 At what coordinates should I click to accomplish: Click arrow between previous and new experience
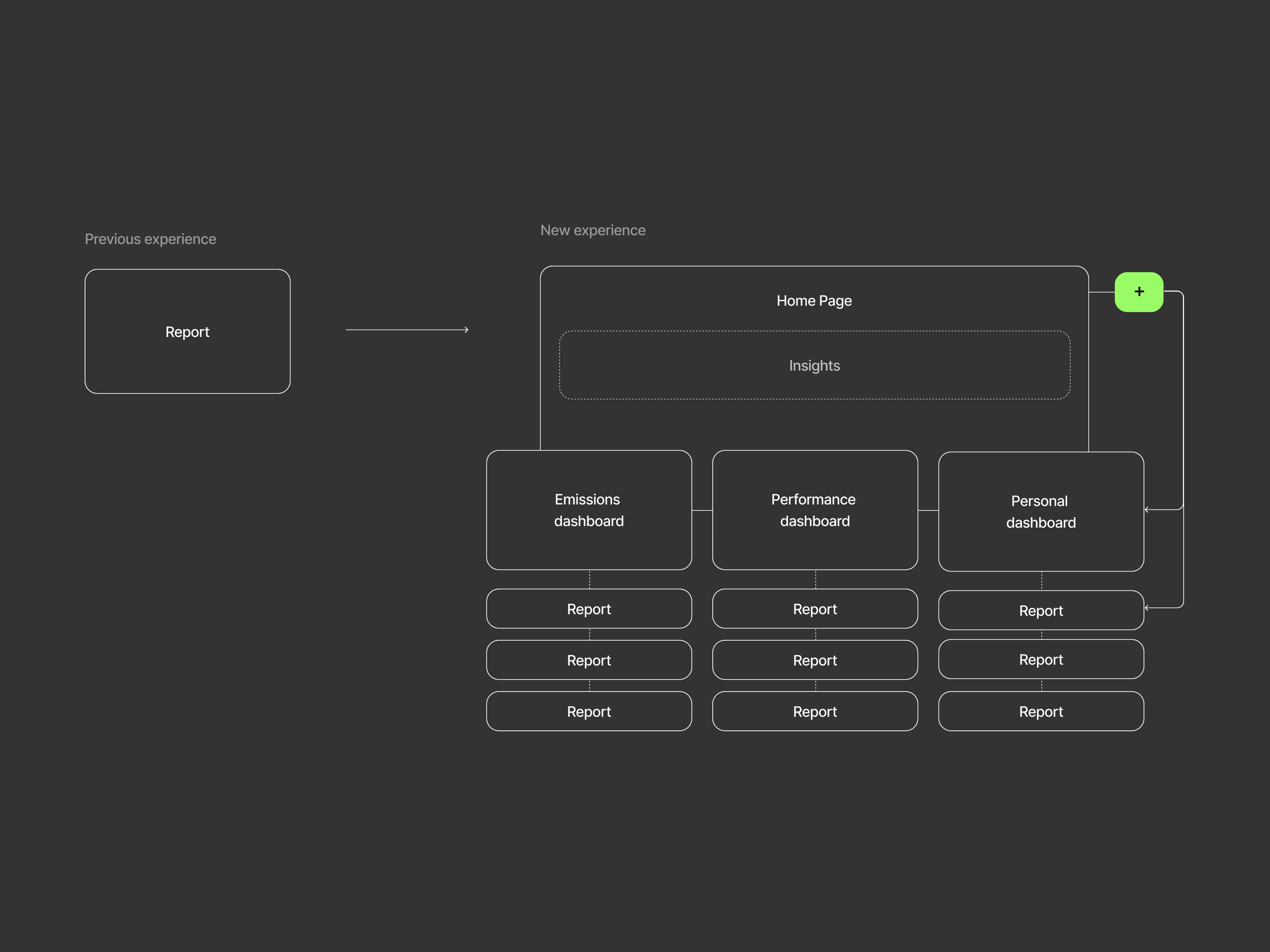click(x=406, y=330)
